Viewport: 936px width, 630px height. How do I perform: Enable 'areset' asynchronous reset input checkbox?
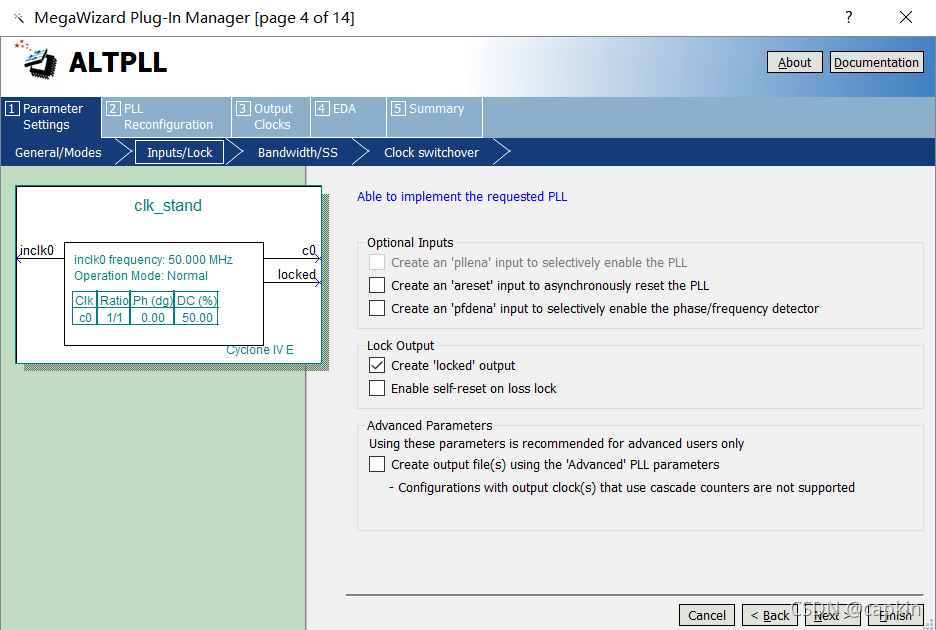[x=377, y=285]
